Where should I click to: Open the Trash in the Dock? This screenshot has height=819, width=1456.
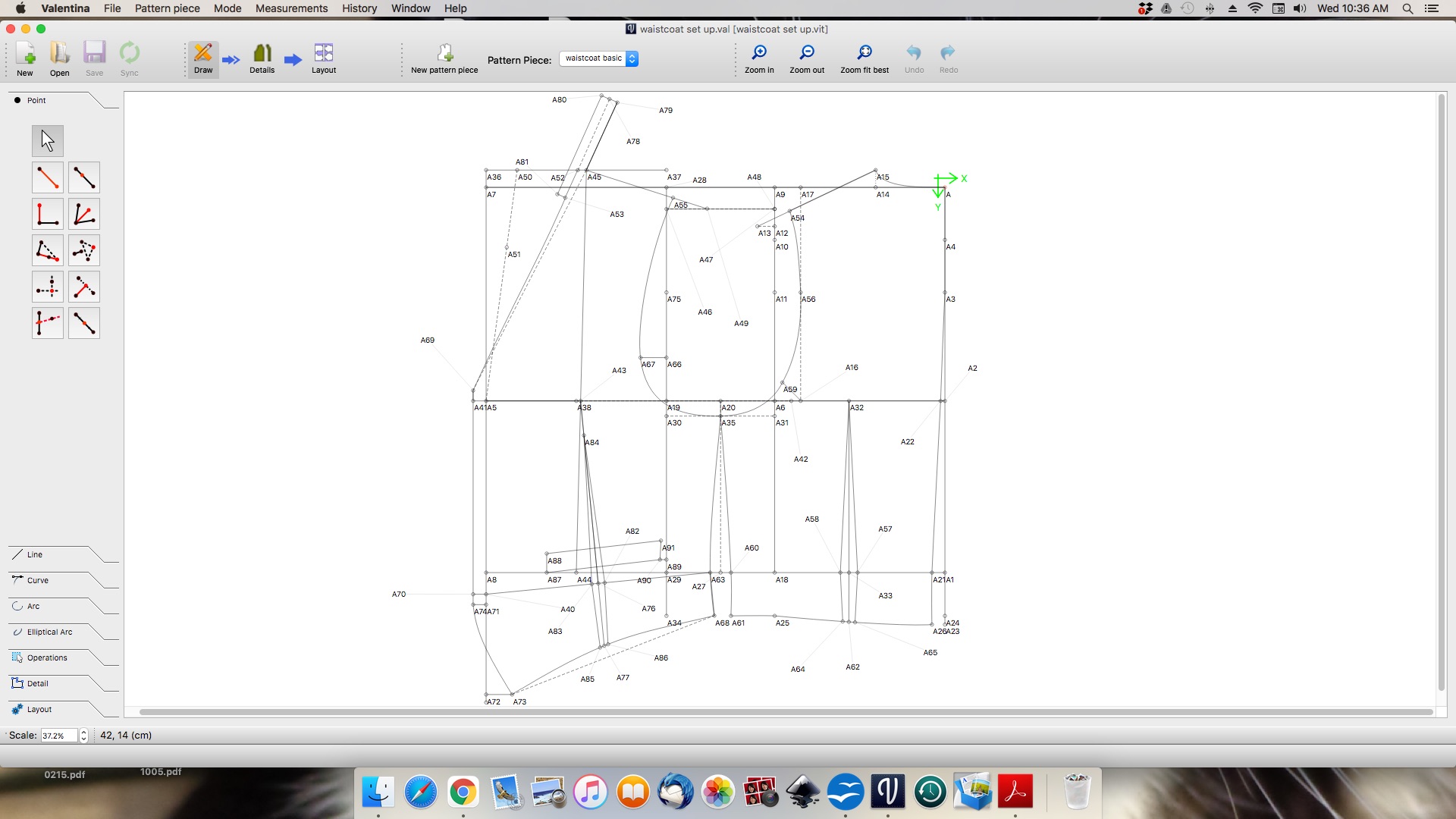pos(1077,792)
